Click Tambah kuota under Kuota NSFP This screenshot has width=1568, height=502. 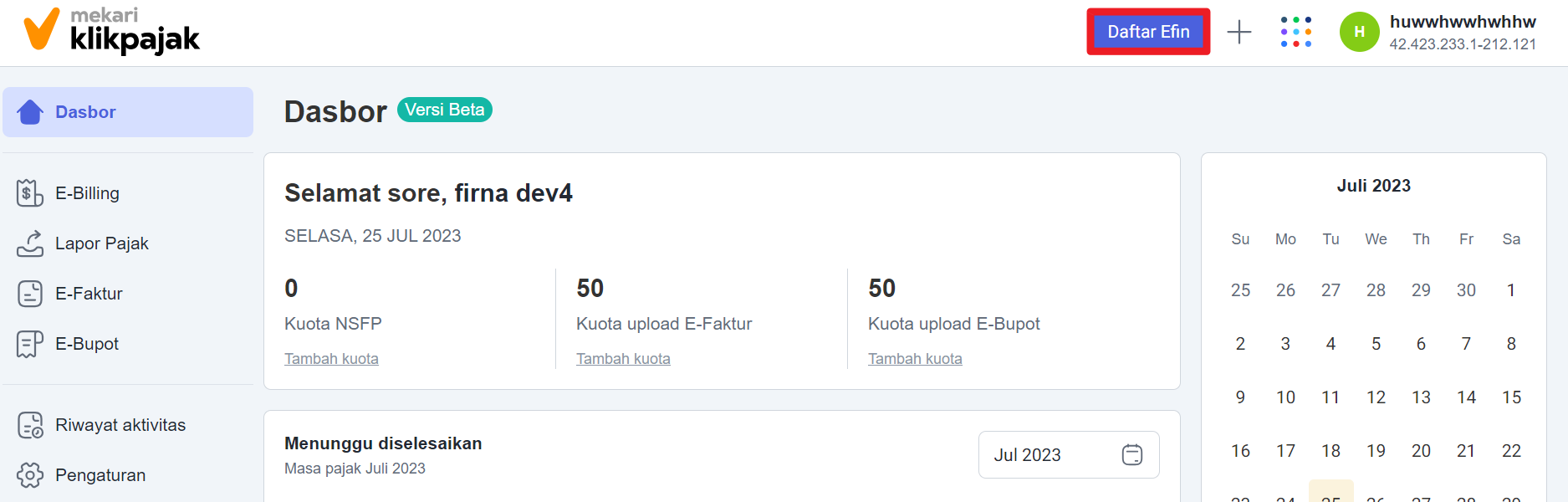tap(331, 359)
